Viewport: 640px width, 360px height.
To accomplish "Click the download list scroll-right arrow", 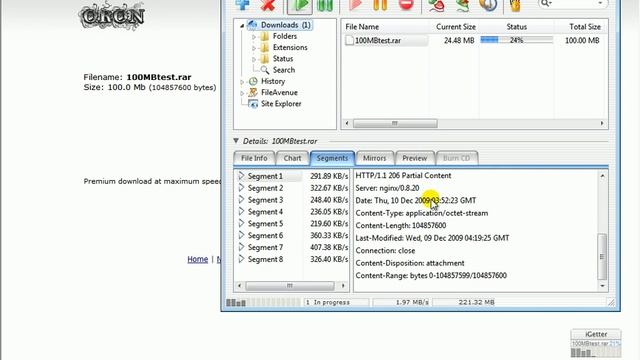I will (x=602, y=123).
